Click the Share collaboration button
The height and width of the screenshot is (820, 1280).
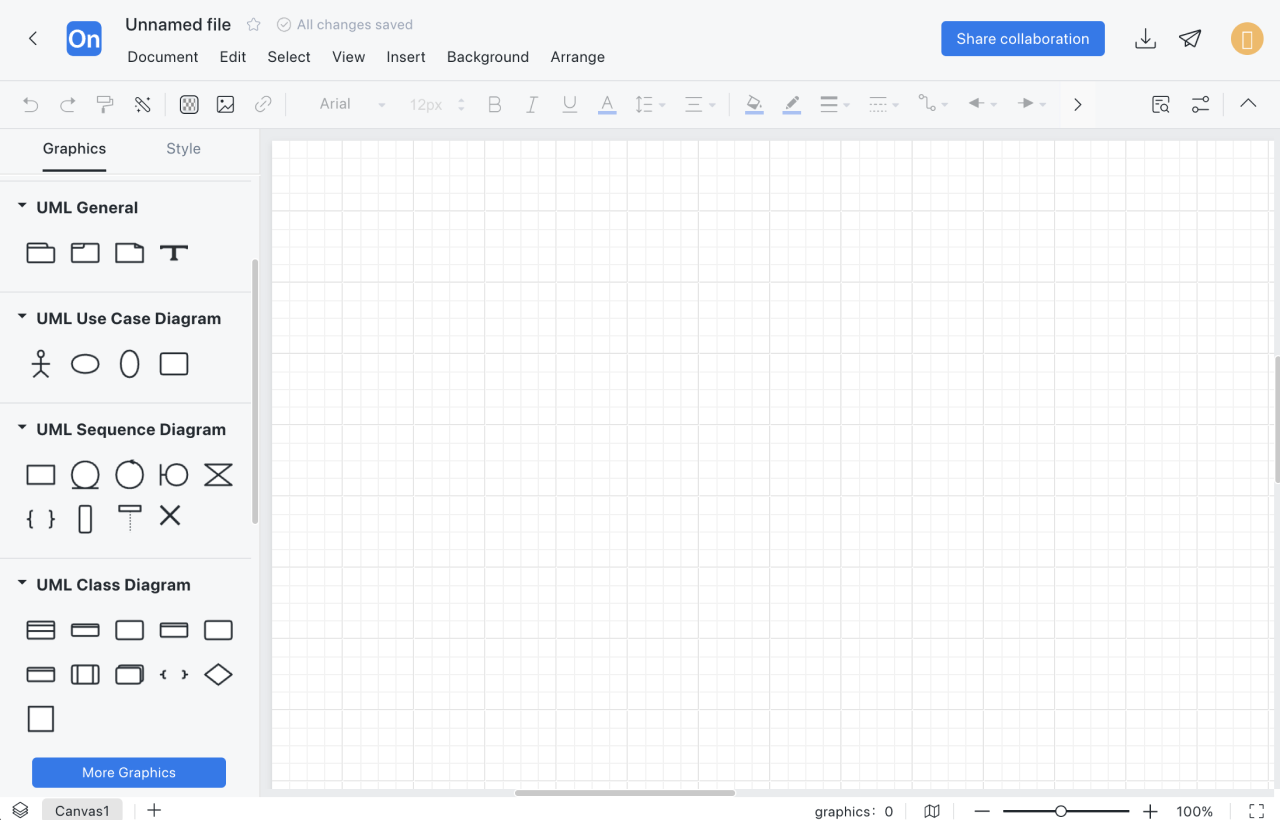pos(1022,39)
